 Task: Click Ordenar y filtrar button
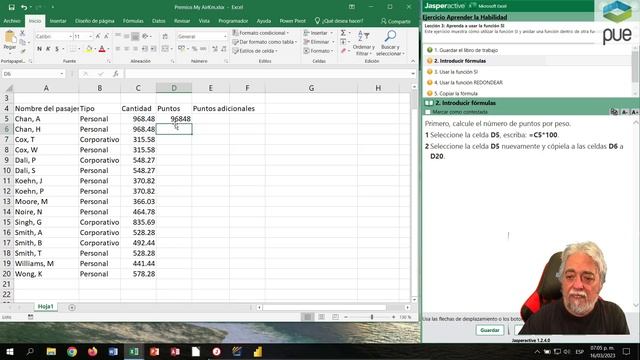[363, 43]
